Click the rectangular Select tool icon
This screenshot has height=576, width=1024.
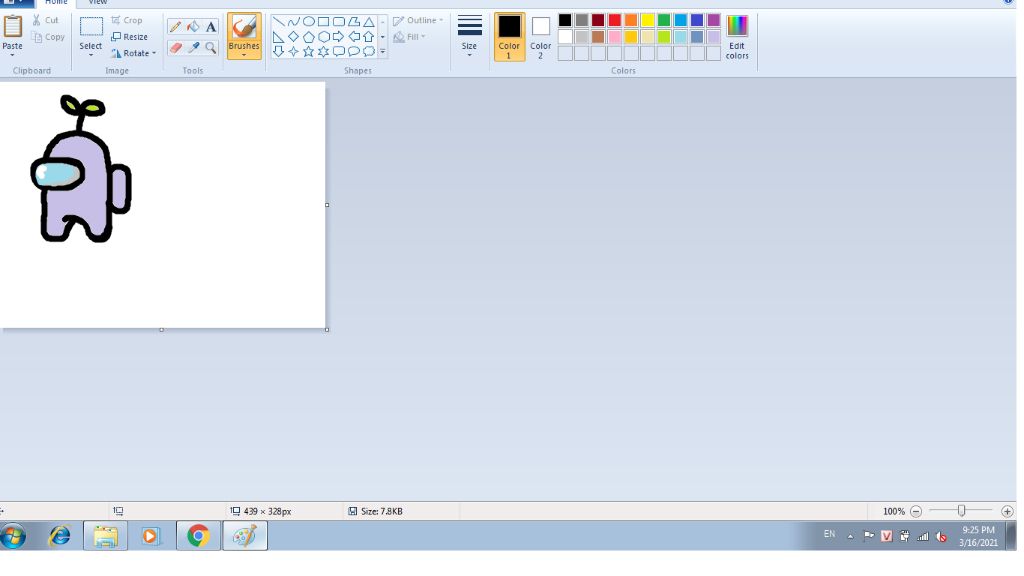(91, 27)
